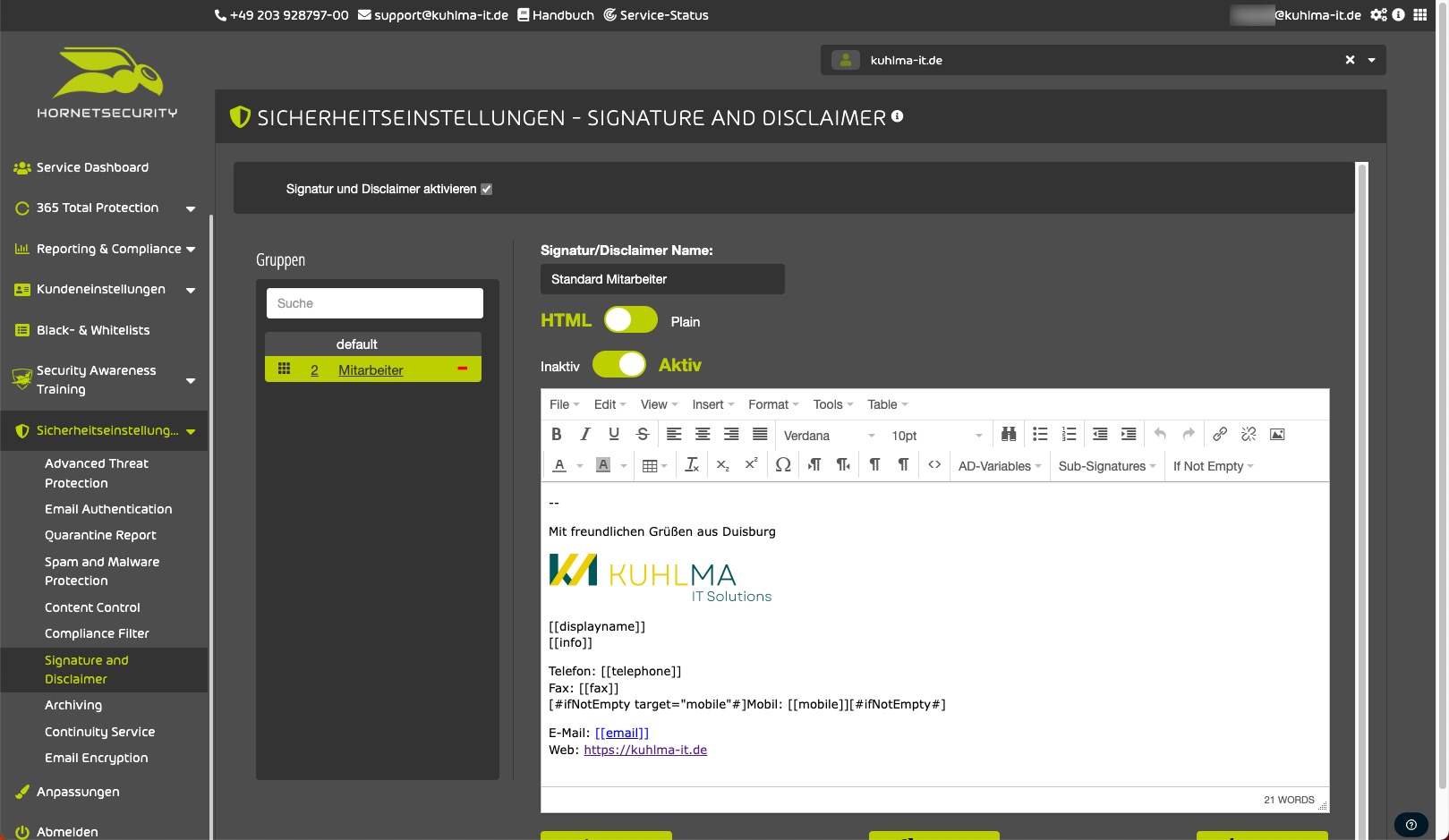
Task: Click support@kuhlma-it.de email link
Action: click(x=433, y=15)
